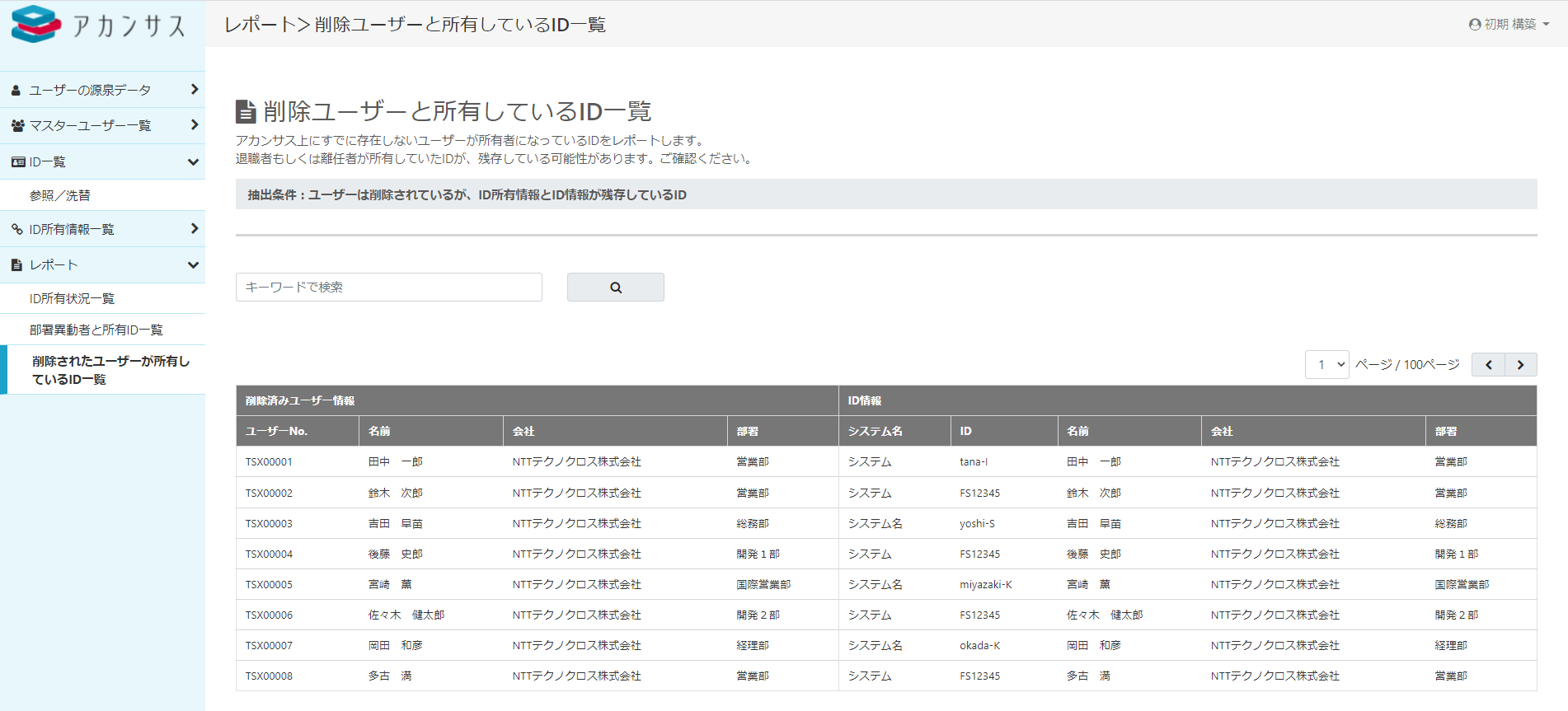This screenshot has width=1568, height=711.
Task: Click the magnifier search button
Action: pyautogui.click(x=616, y=287)
